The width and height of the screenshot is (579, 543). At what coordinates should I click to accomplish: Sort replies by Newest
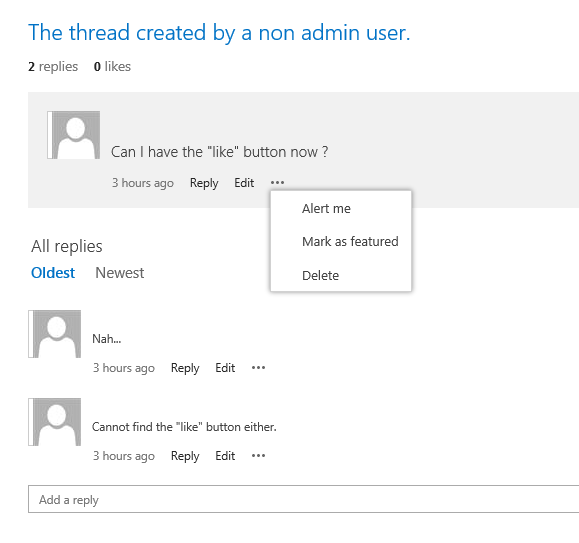120,273
